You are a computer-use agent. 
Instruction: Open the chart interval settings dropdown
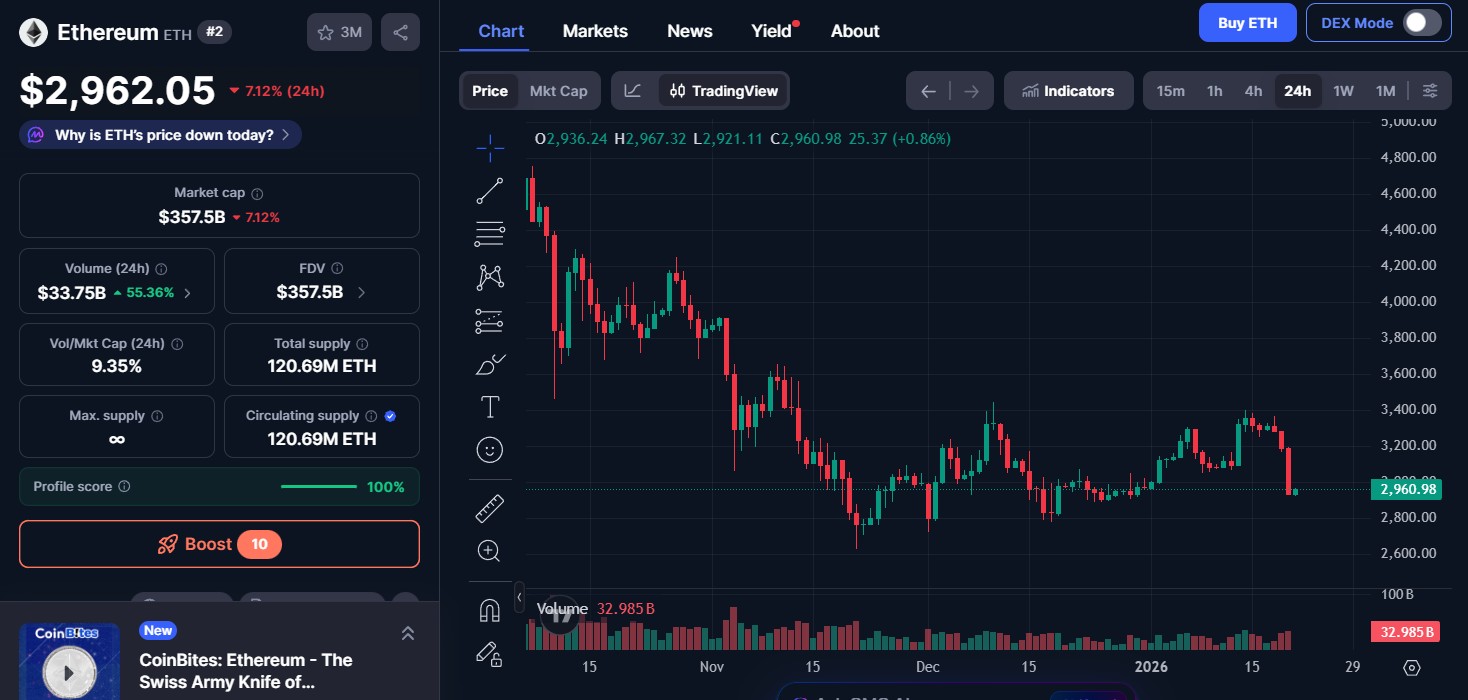point(1430,90)
